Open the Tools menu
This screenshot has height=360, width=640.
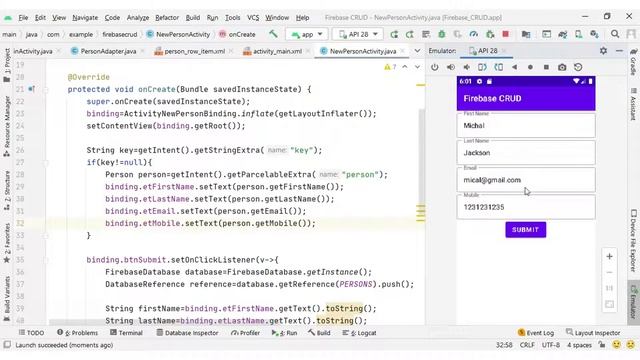pos(232,18)
